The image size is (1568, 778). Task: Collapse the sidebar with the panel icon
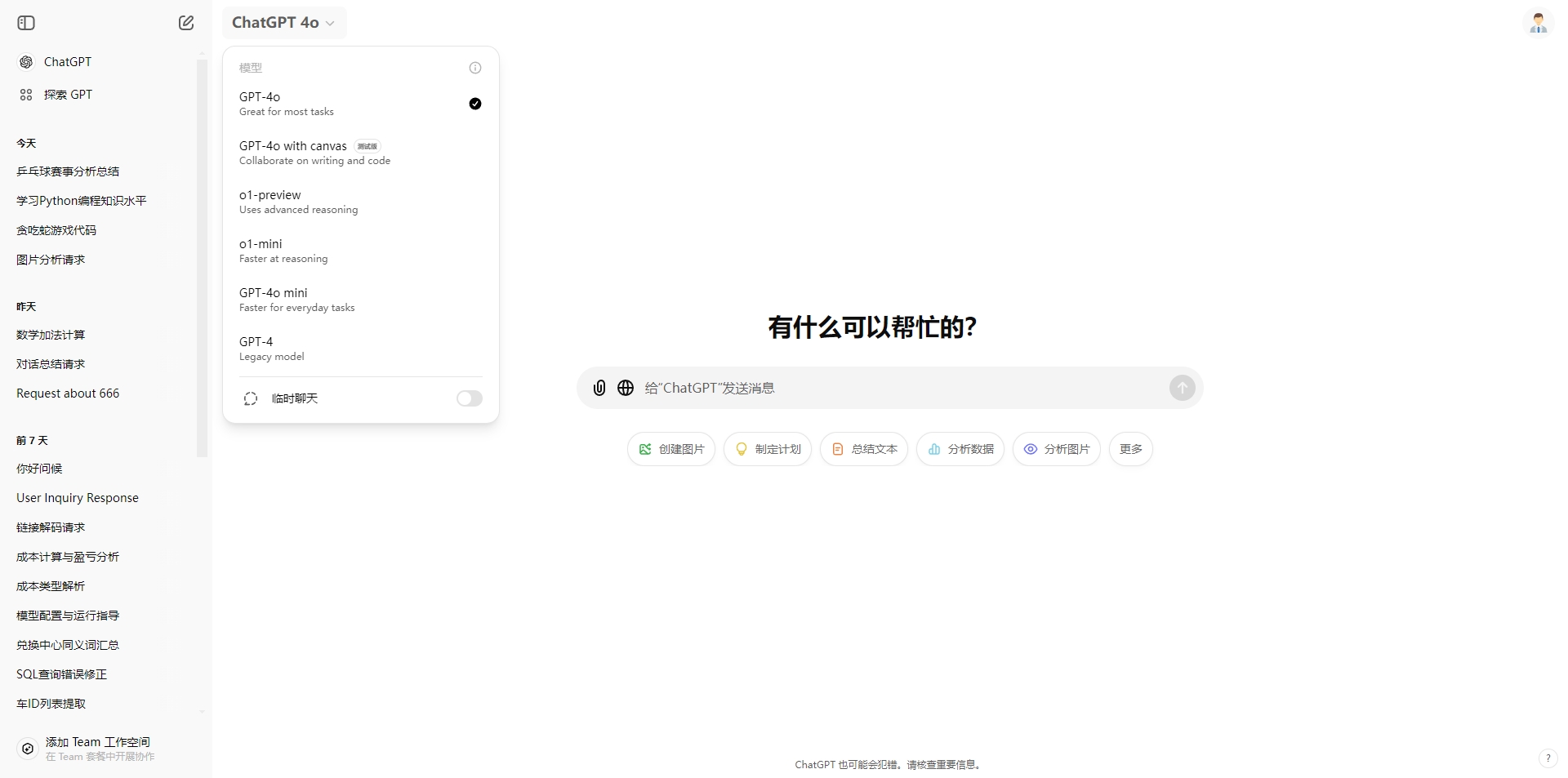coord(26,23)
